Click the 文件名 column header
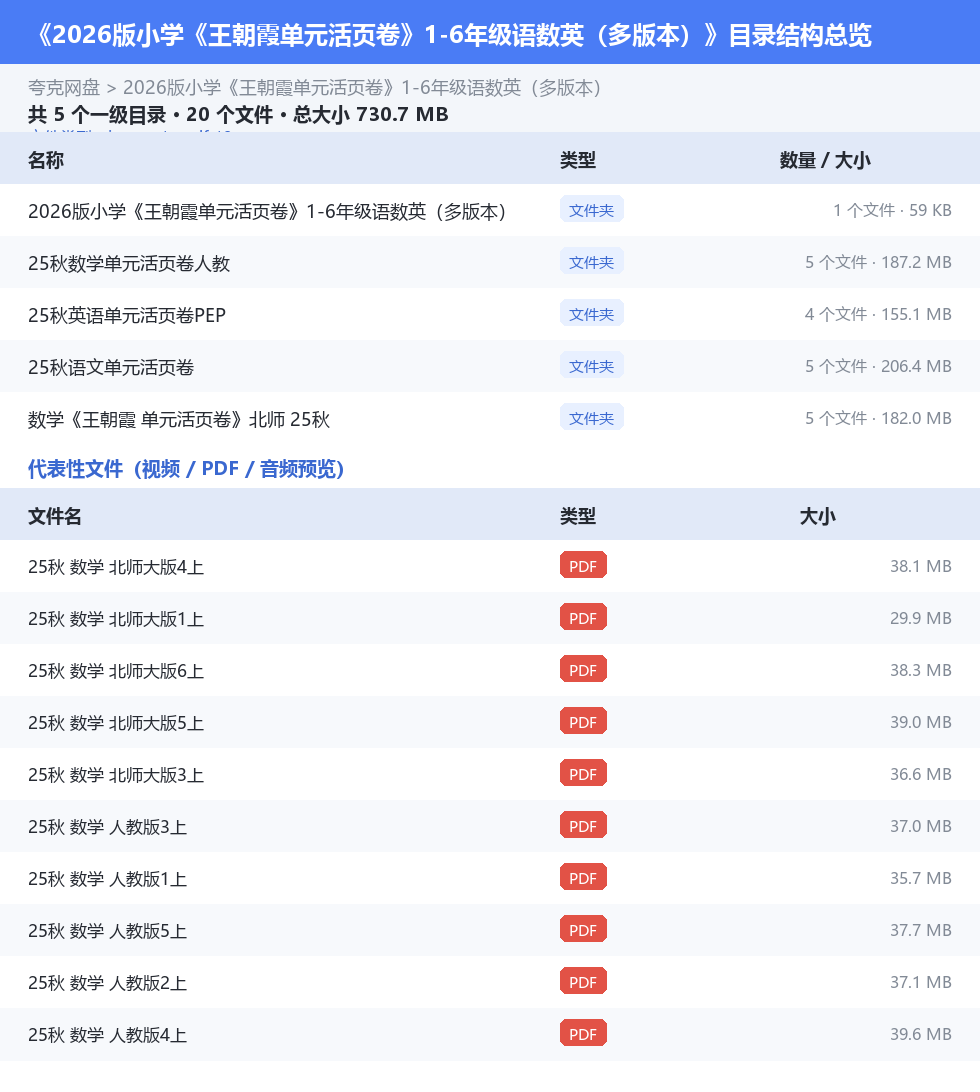980x1092 pixels. click(x=55, y=516)
